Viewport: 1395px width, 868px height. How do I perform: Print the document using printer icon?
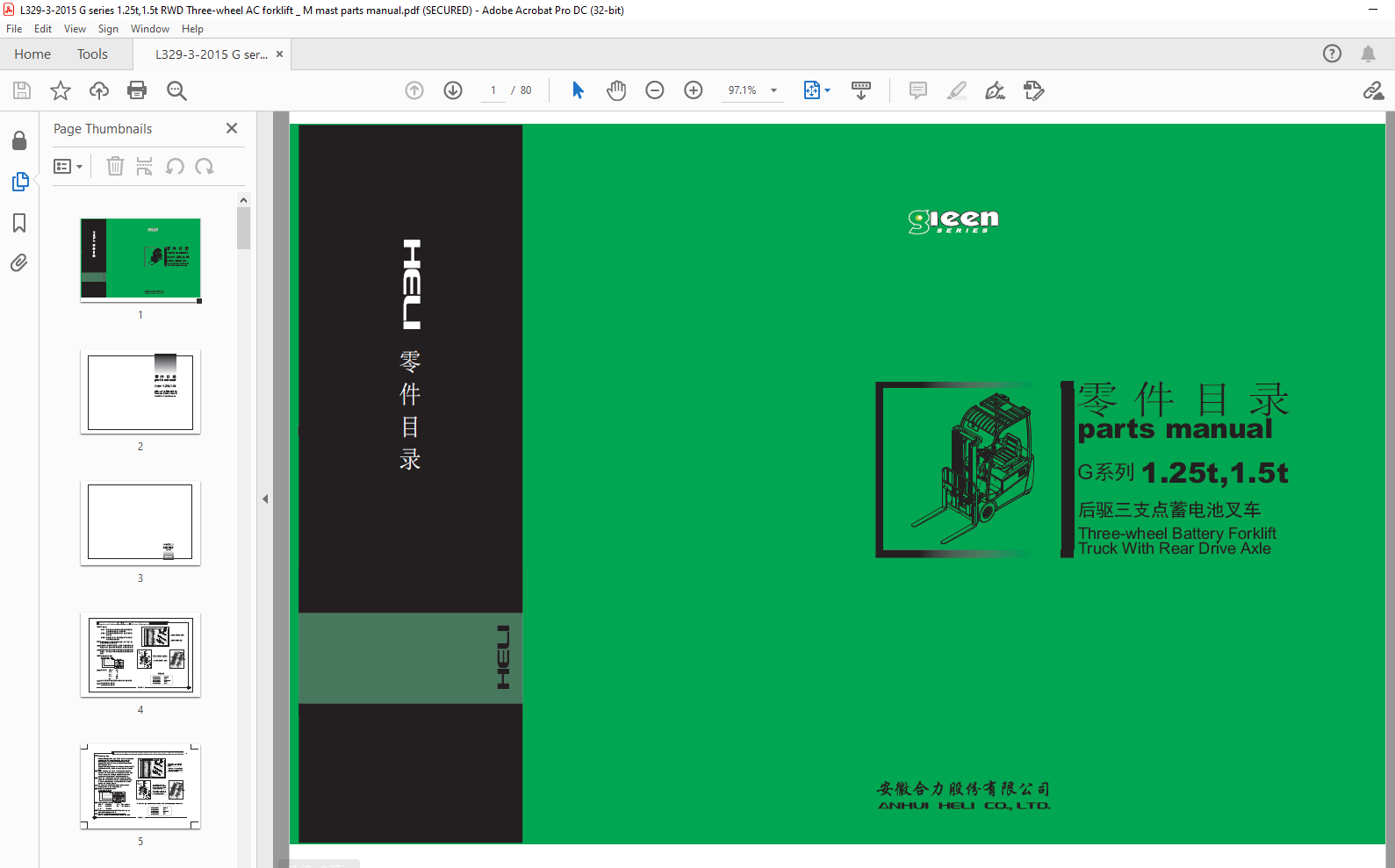pyautogui.click(x=137, y=90)
